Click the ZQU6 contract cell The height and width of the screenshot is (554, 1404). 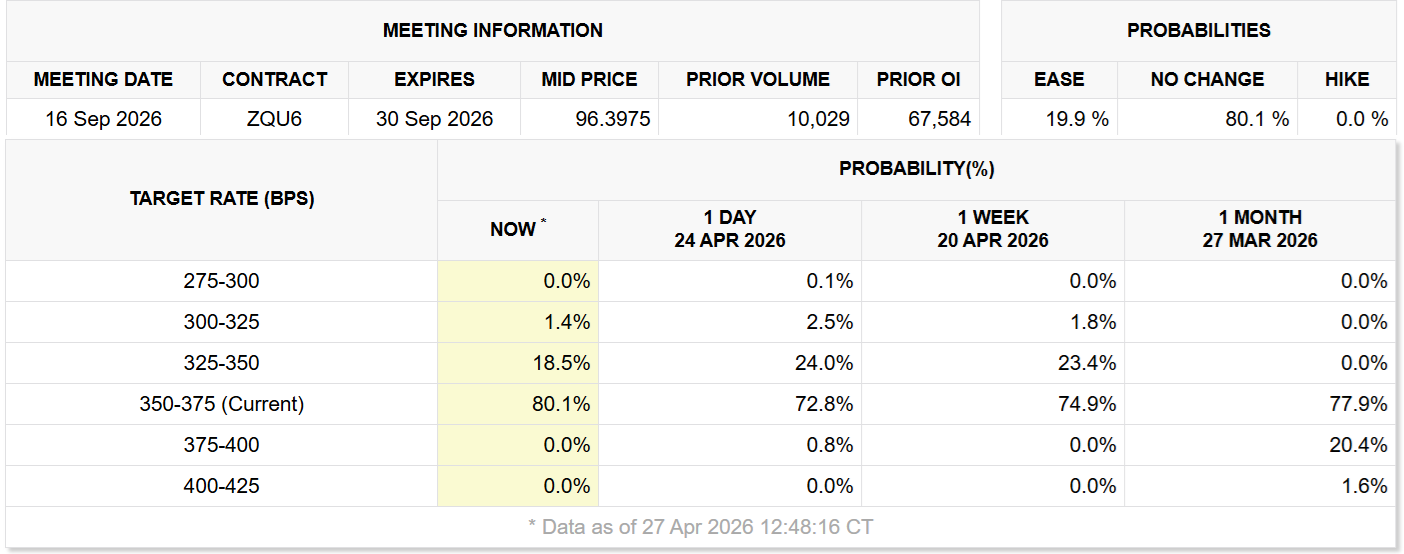(x=274, y=119)
